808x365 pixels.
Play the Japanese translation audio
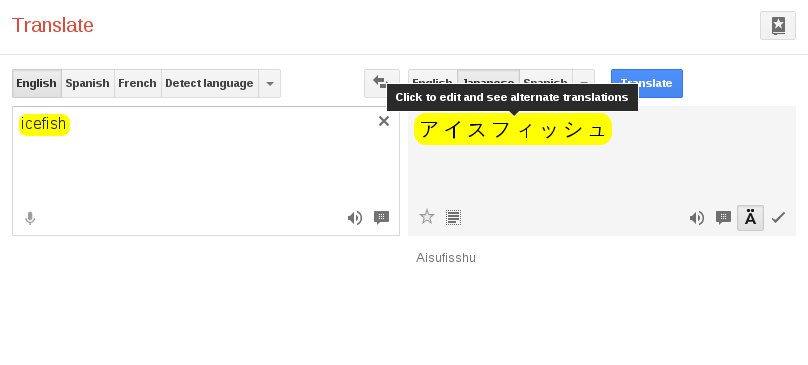click(x=697, y=218)
